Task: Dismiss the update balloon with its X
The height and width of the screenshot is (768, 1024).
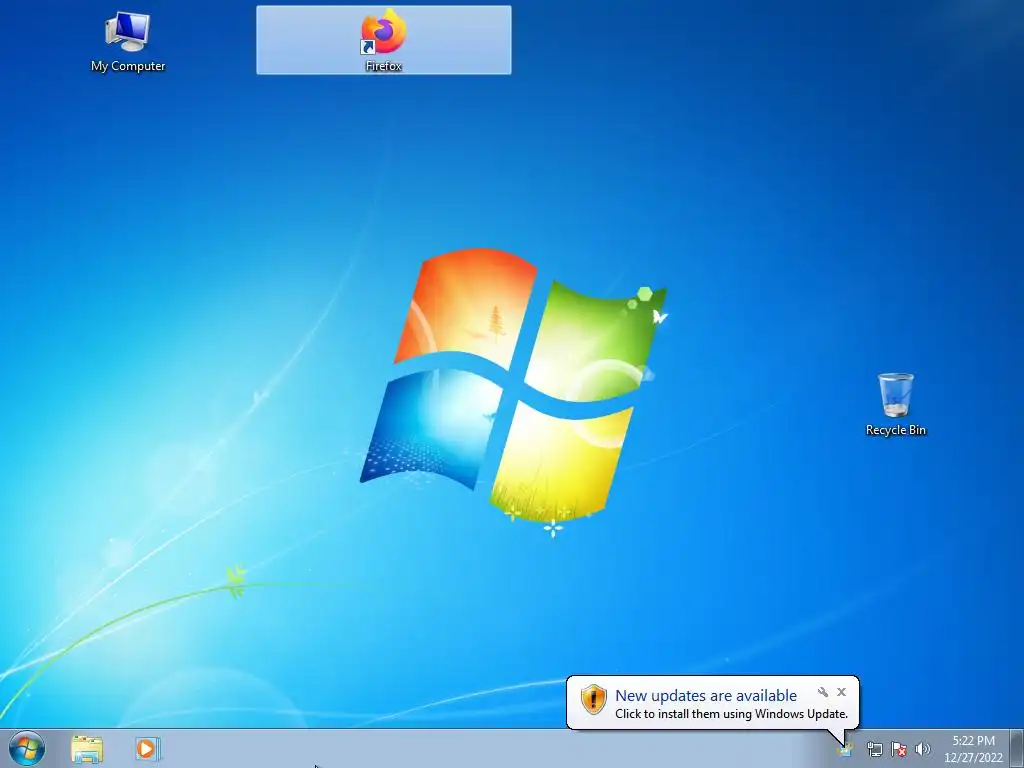Action: click(841, 692)
